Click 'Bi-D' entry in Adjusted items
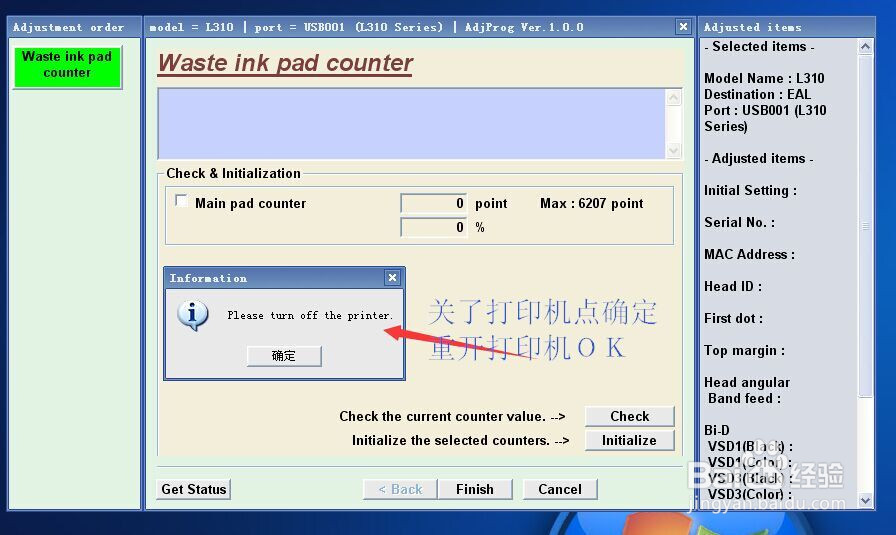 pos(717,430)
